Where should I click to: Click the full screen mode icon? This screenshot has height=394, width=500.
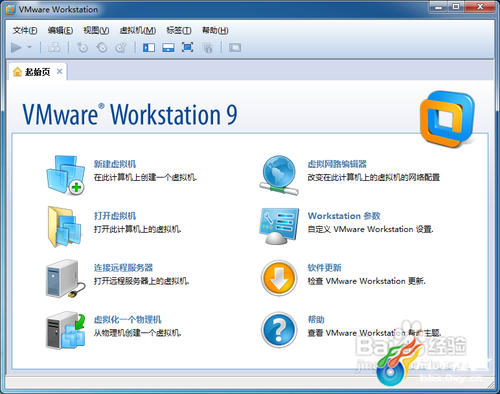[x=187, y=47]
